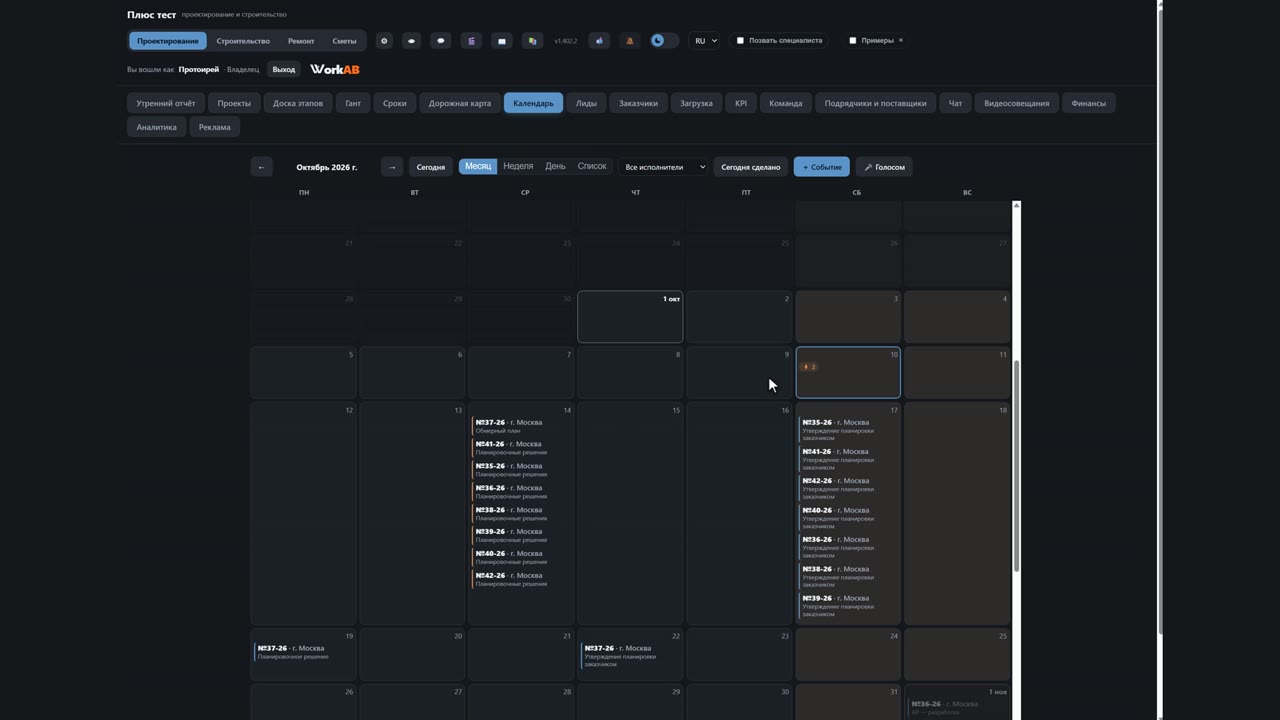The width and height of the screenshot is (1280, 720).
Task: Click the orange bell notifications icon
Action: pyautogui.click(x=629, y=41)
